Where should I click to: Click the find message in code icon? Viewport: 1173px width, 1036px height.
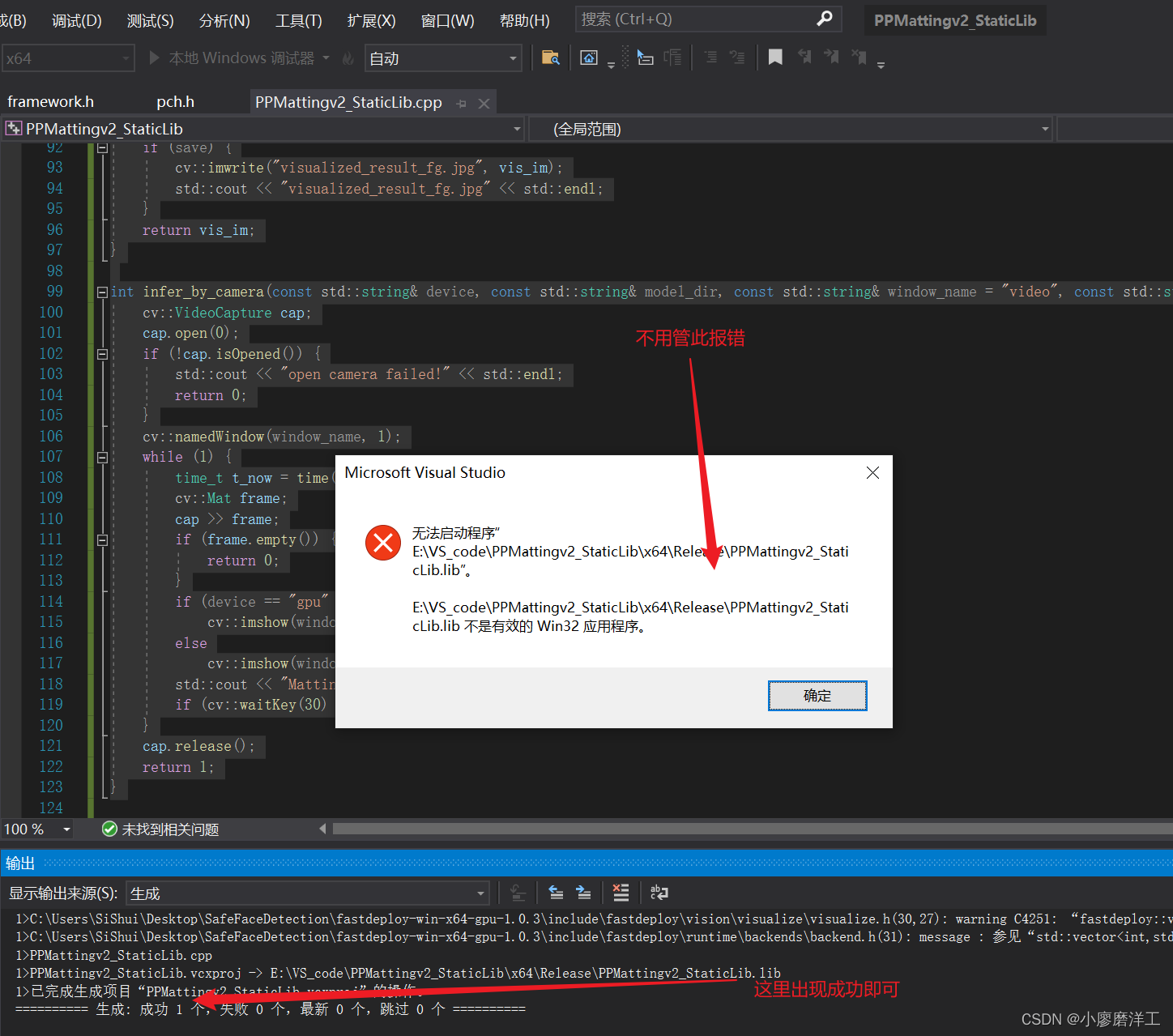pyautogui.click(x=518, y=893)
